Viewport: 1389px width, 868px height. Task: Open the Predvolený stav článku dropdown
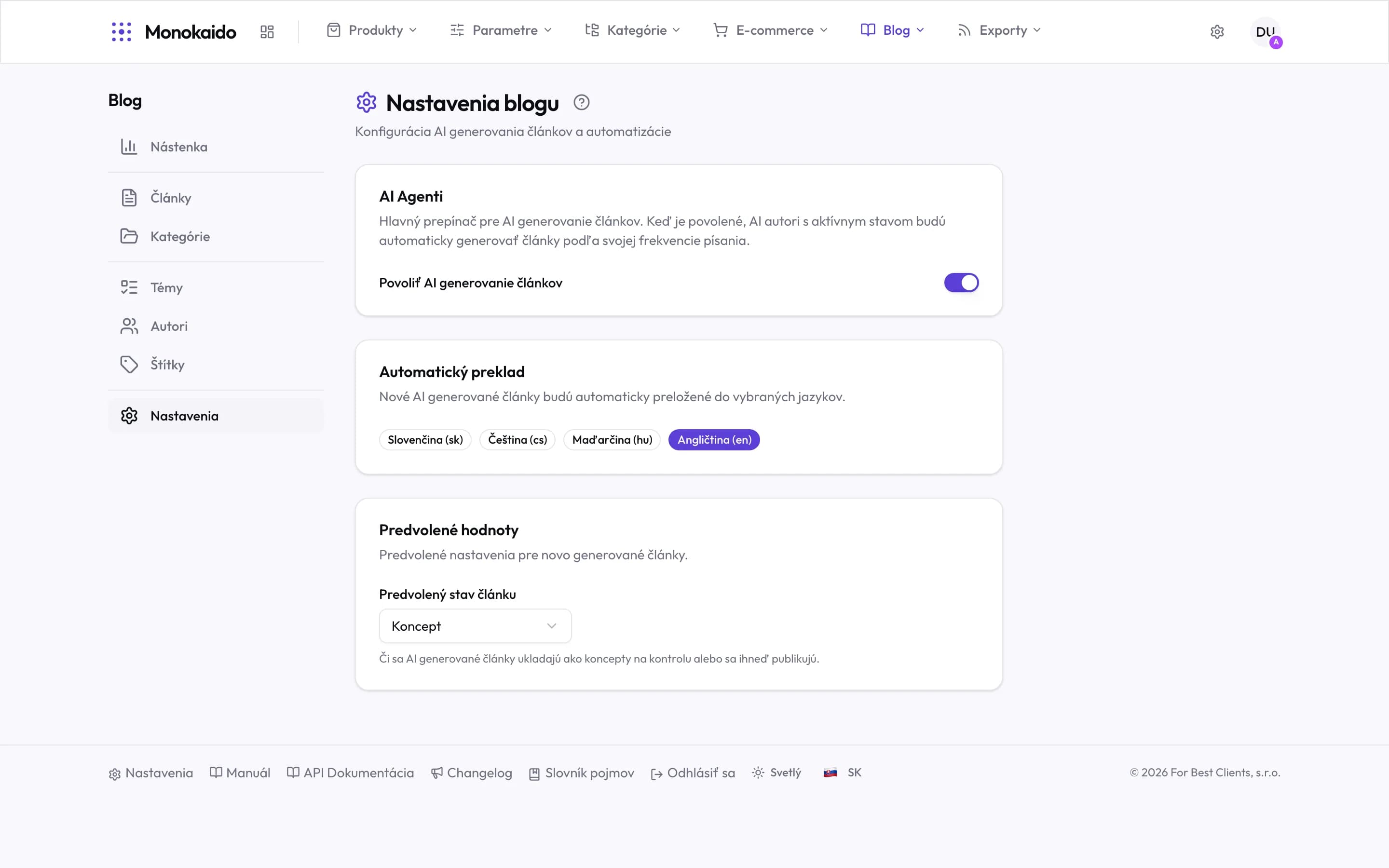tap(475, 626)
